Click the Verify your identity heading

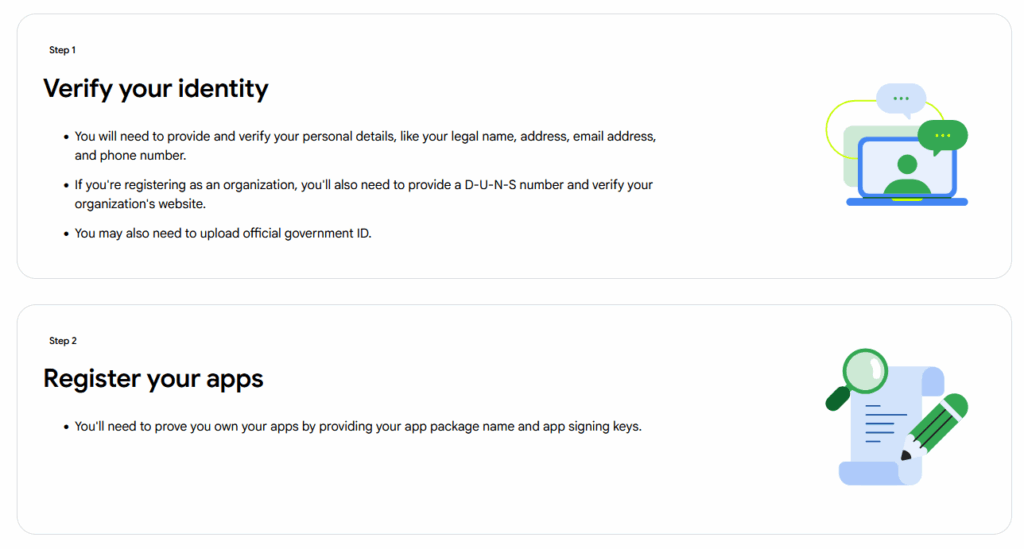(x=156, y=89)
